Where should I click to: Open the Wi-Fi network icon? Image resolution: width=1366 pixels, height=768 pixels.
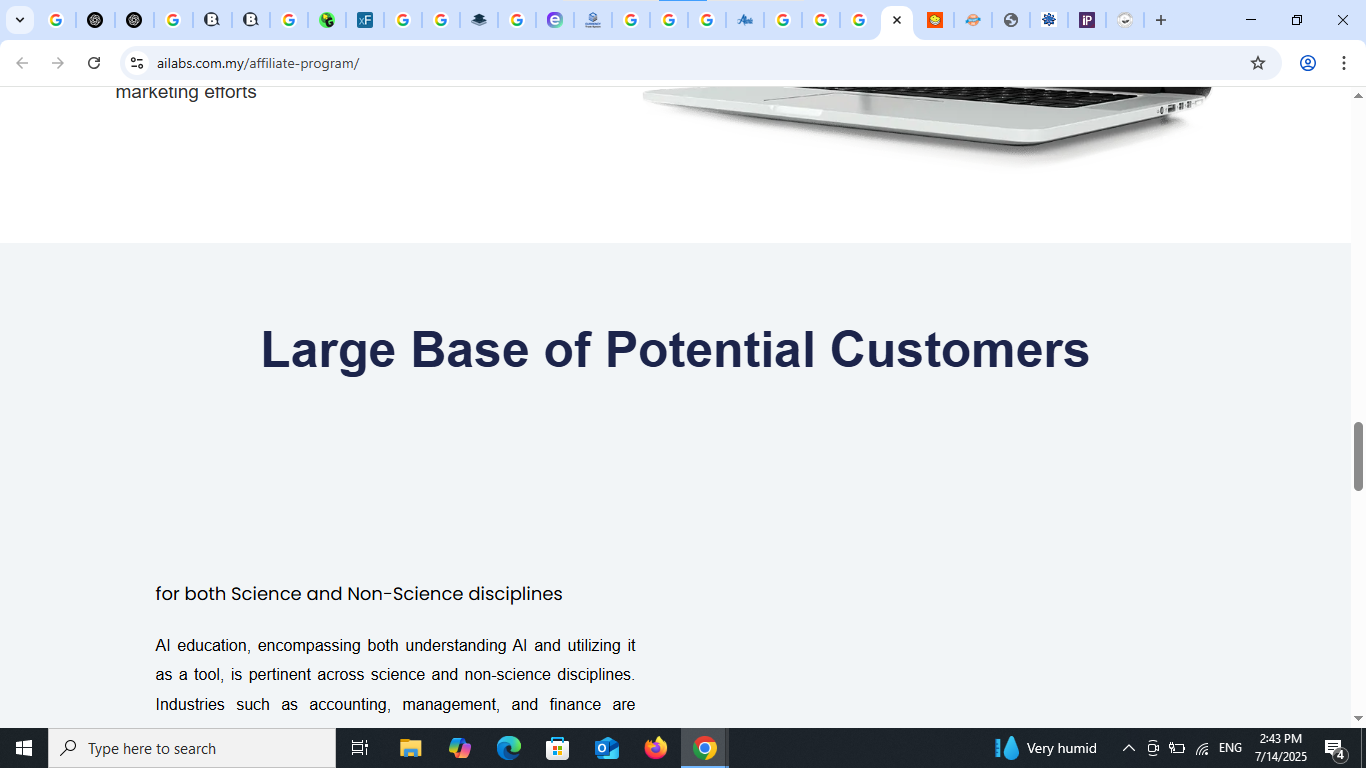pos(1202,748)
